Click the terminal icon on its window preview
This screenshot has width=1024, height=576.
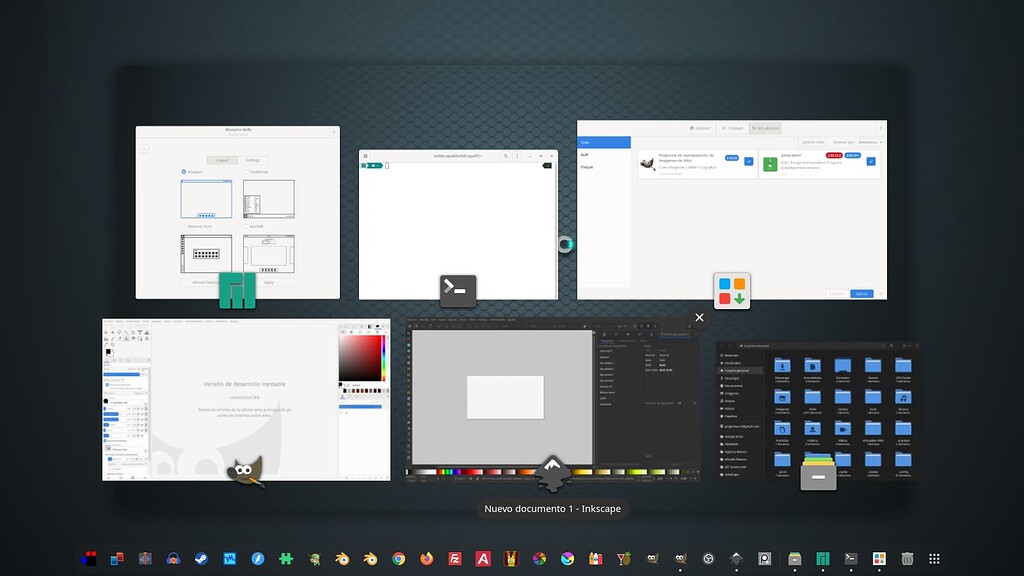pos(458,289)
